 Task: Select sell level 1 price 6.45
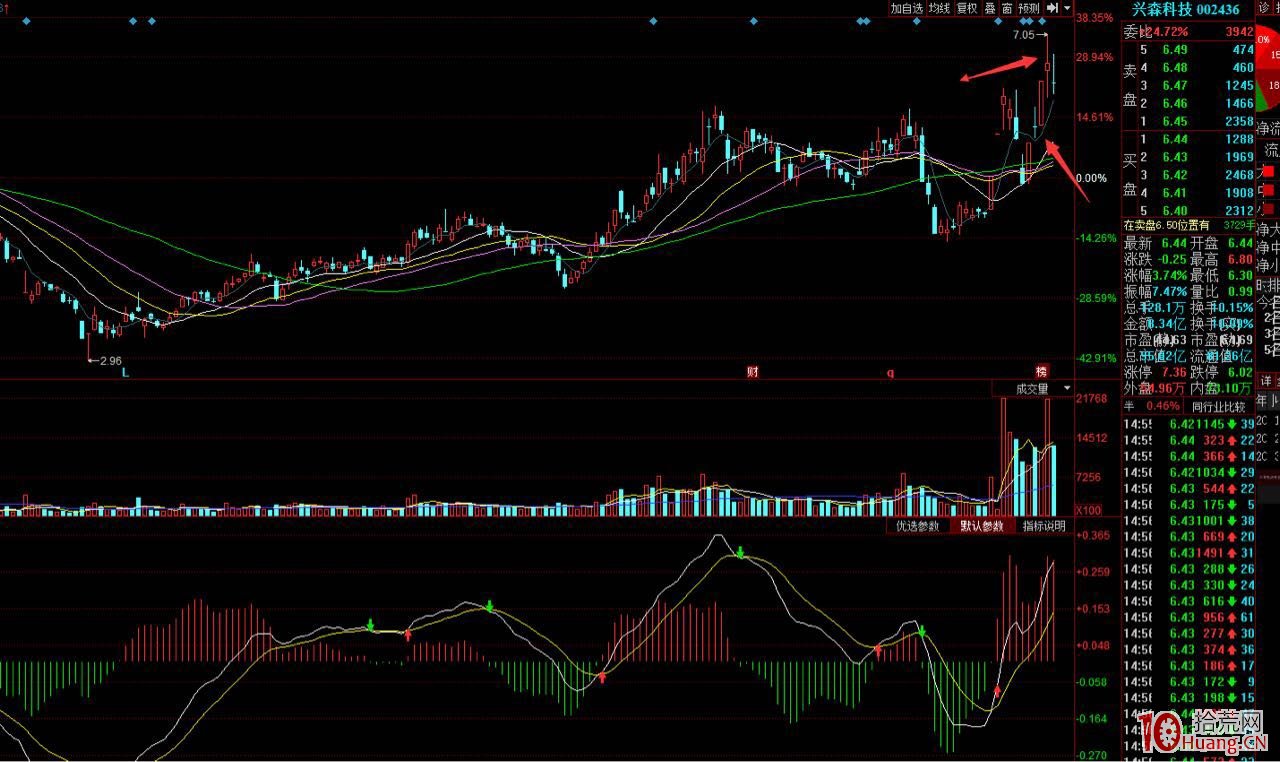[x=1175, y=122]
